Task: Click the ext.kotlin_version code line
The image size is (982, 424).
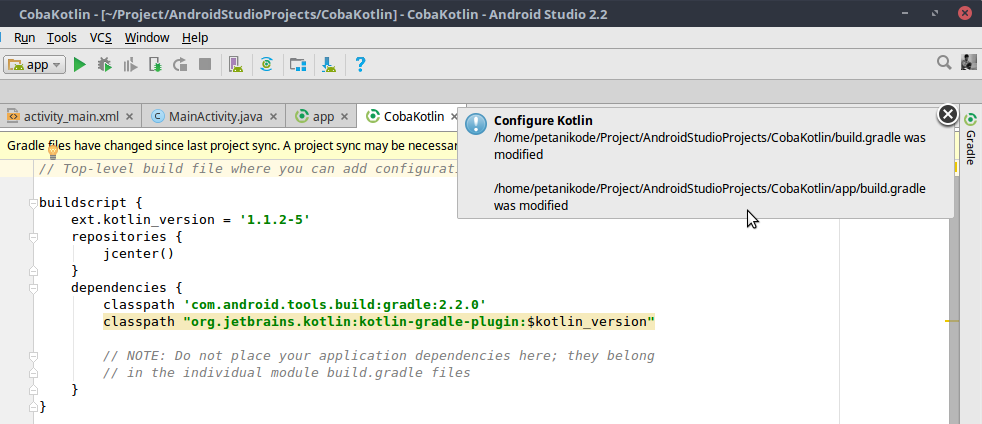Action: (191, 220)
